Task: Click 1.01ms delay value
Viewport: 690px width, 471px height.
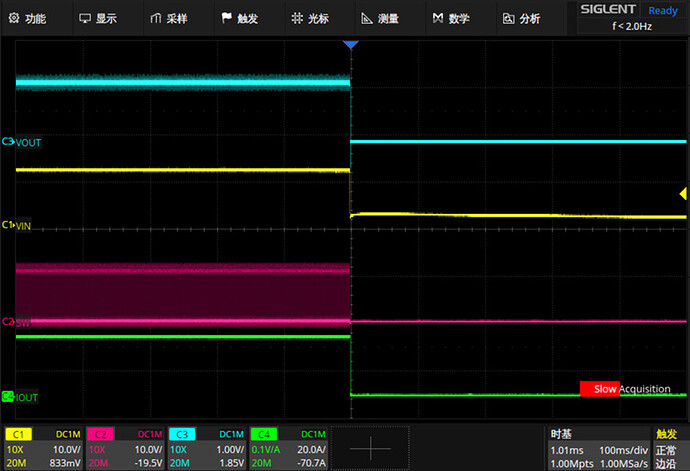Action: pos(566,450)
